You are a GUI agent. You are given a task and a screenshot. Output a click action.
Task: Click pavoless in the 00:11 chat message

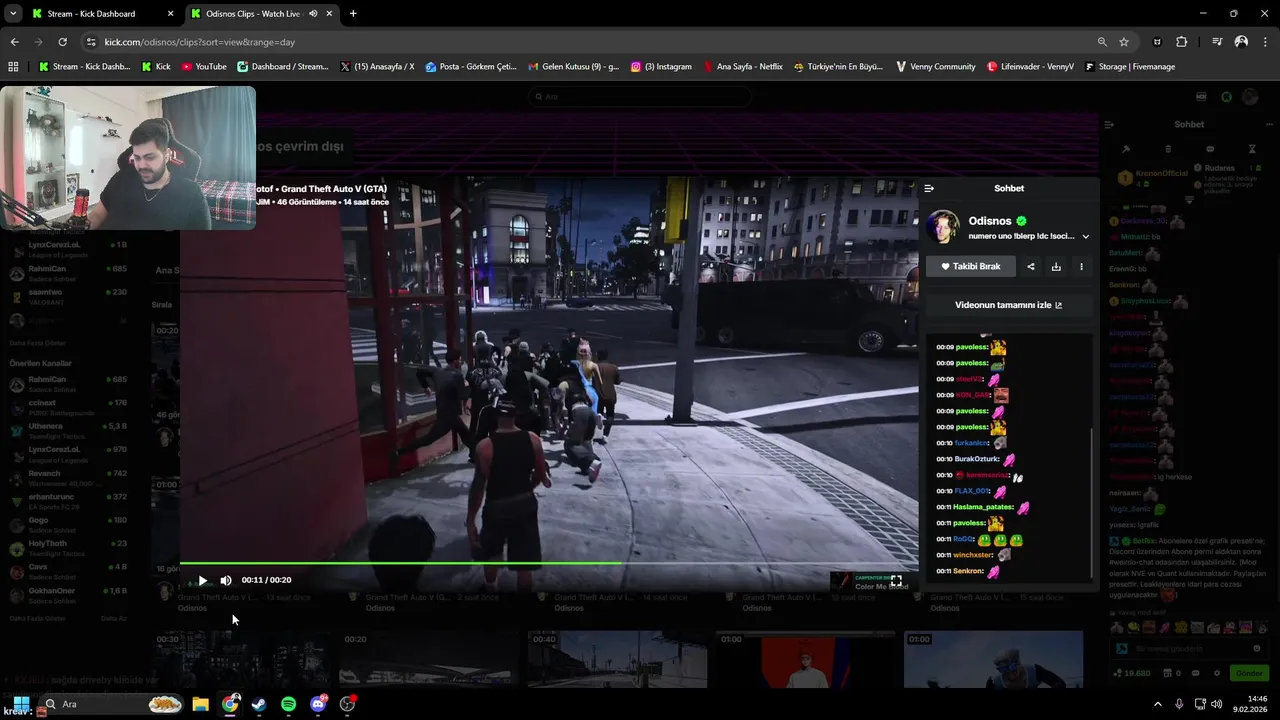tap(969, 523)
